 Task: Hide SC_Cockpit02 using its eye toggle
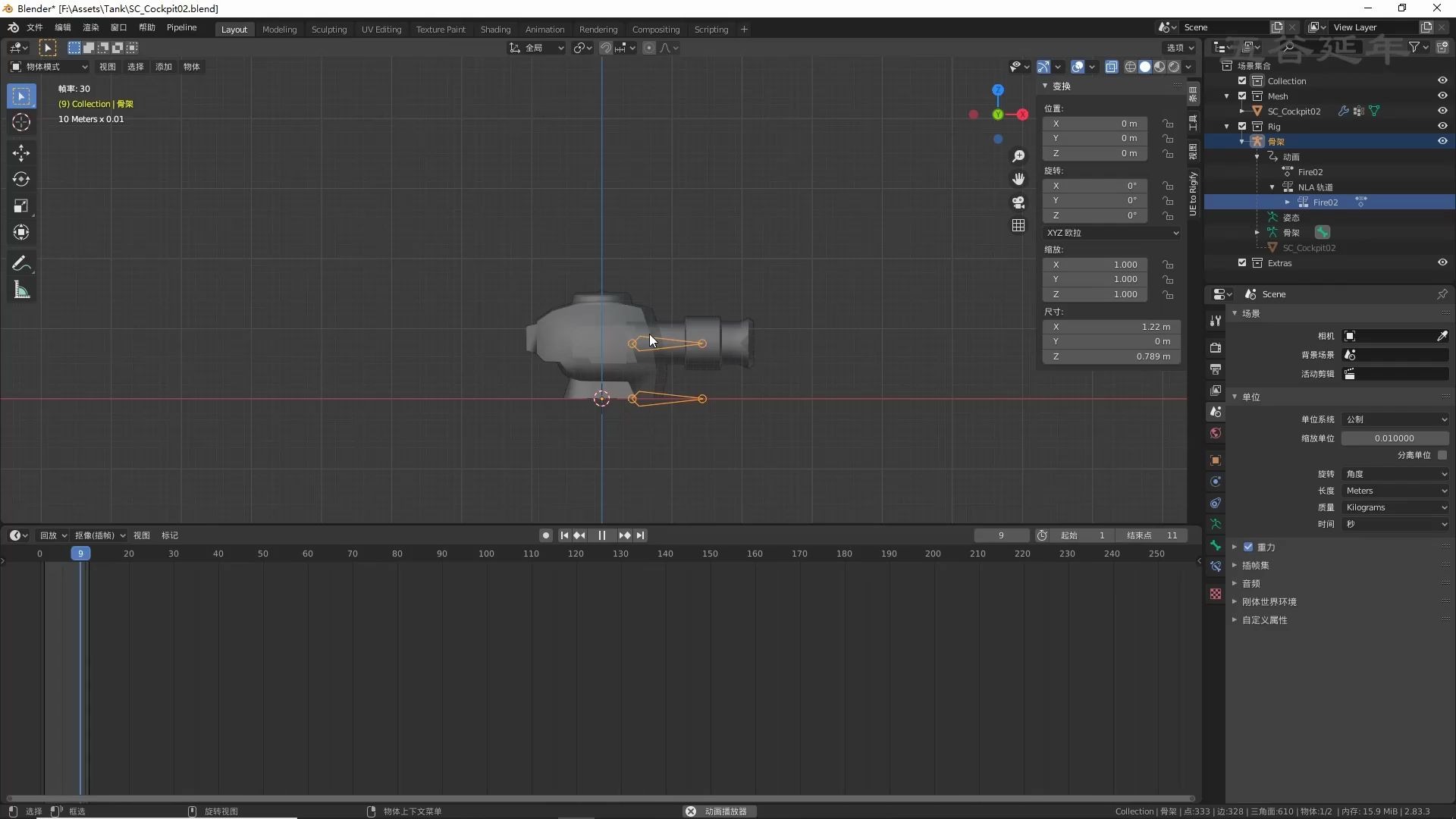click(1443, 110)
